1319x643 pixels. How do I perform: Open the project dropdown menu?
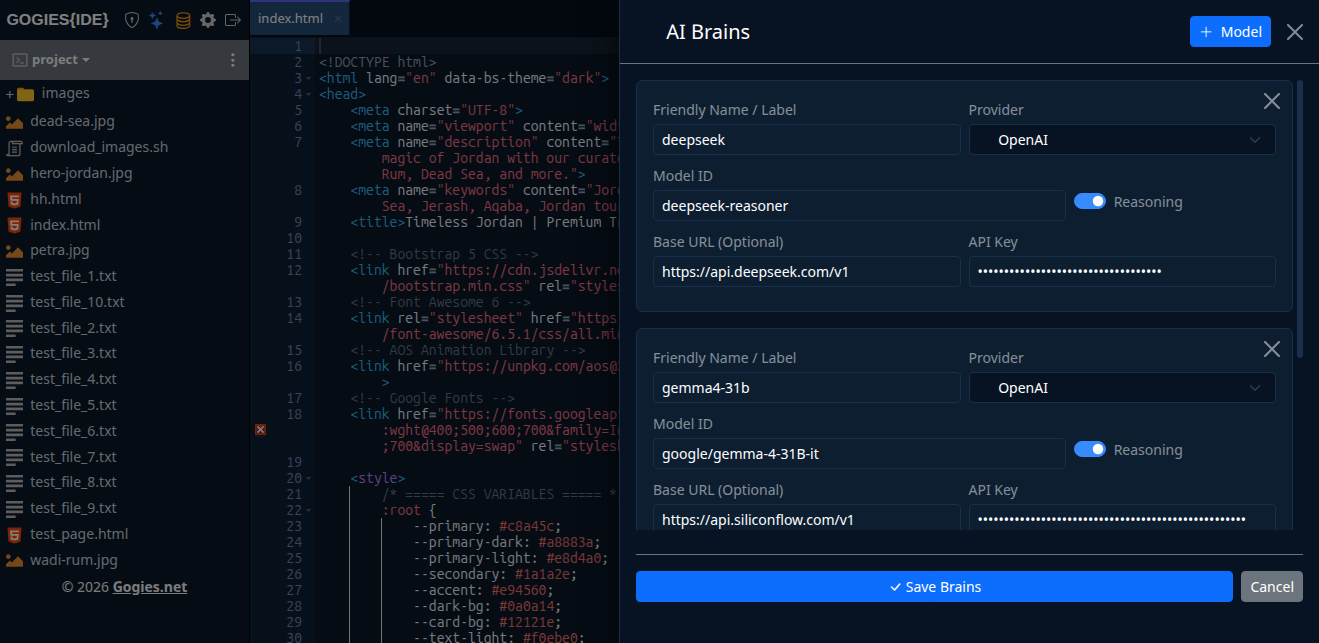click(61, 60)
